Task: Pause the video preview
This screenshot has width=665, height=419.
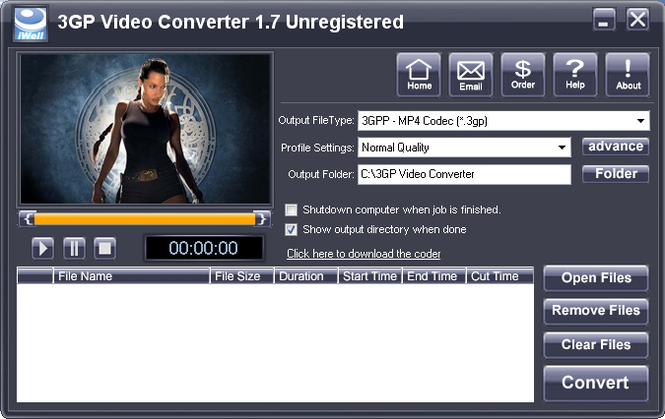Action: pos(74,248)
